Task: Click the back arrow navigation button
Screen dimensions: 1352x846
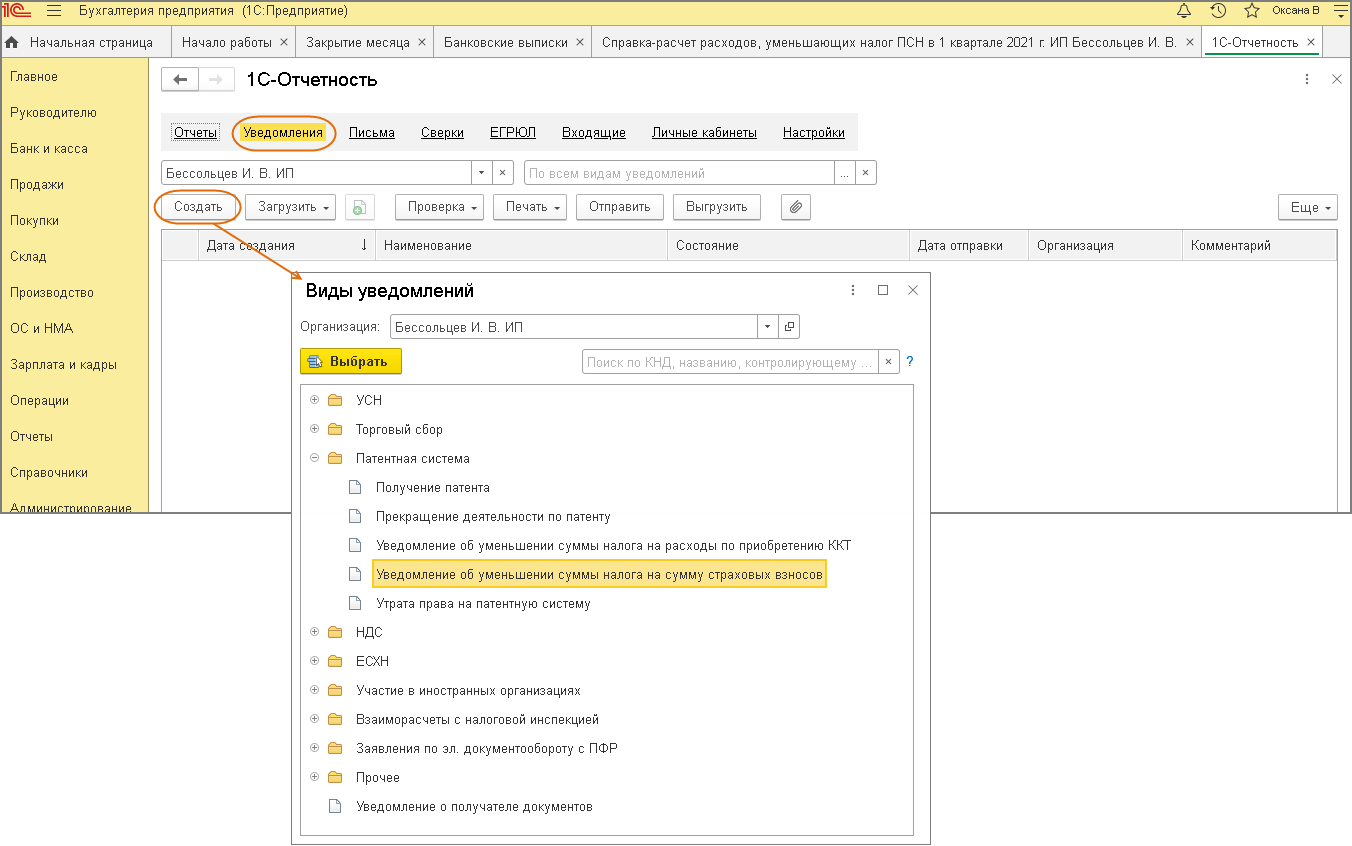Action: coord(180,80)
